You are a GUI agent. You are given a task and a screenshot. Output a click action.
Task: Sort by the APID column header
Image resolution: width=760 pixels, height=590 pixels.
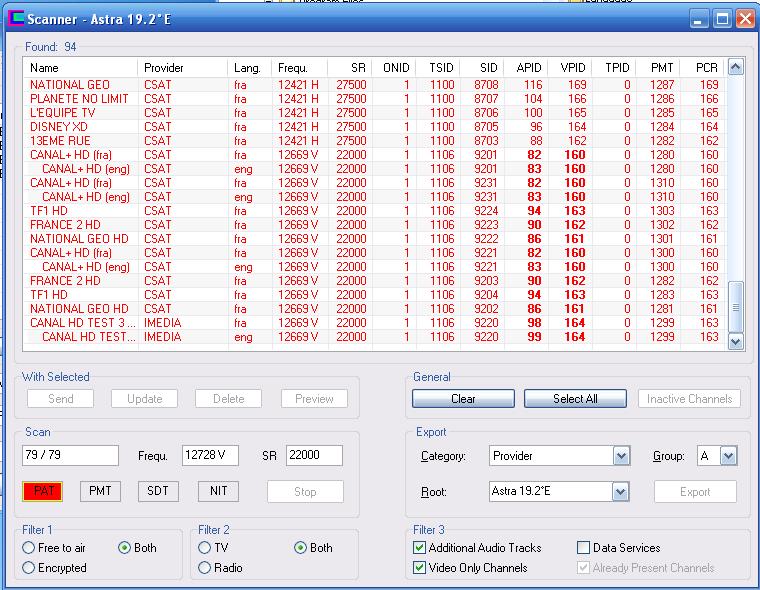point(526,68)
